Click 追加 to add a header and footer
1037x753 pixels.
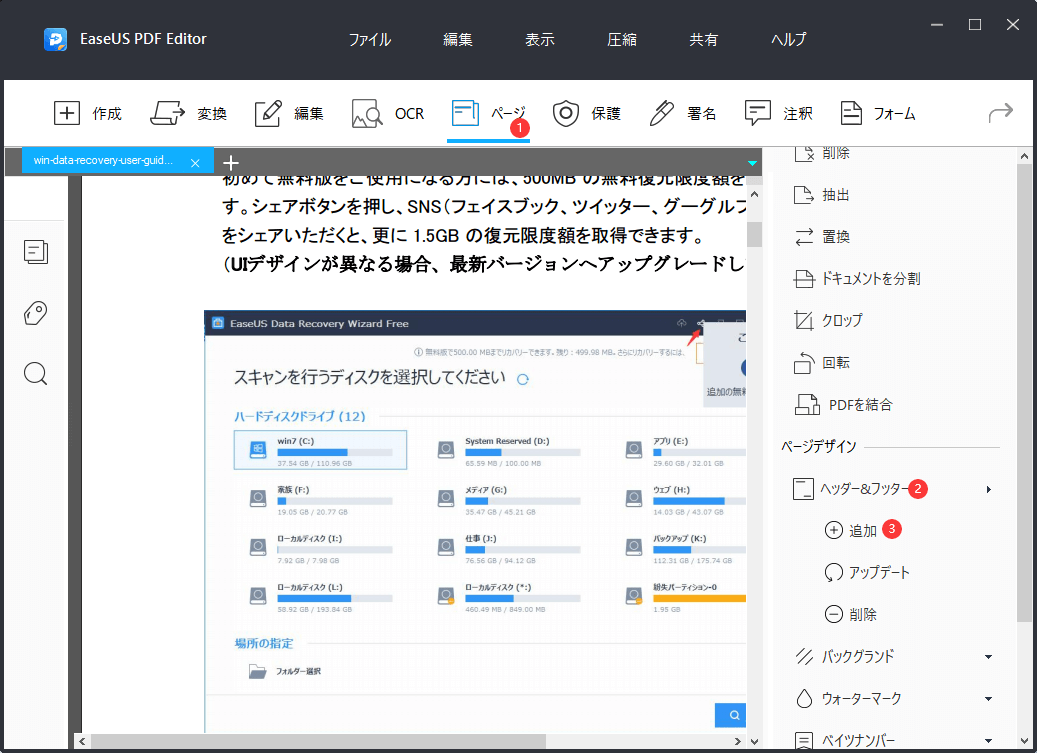(x=862, y=530)
